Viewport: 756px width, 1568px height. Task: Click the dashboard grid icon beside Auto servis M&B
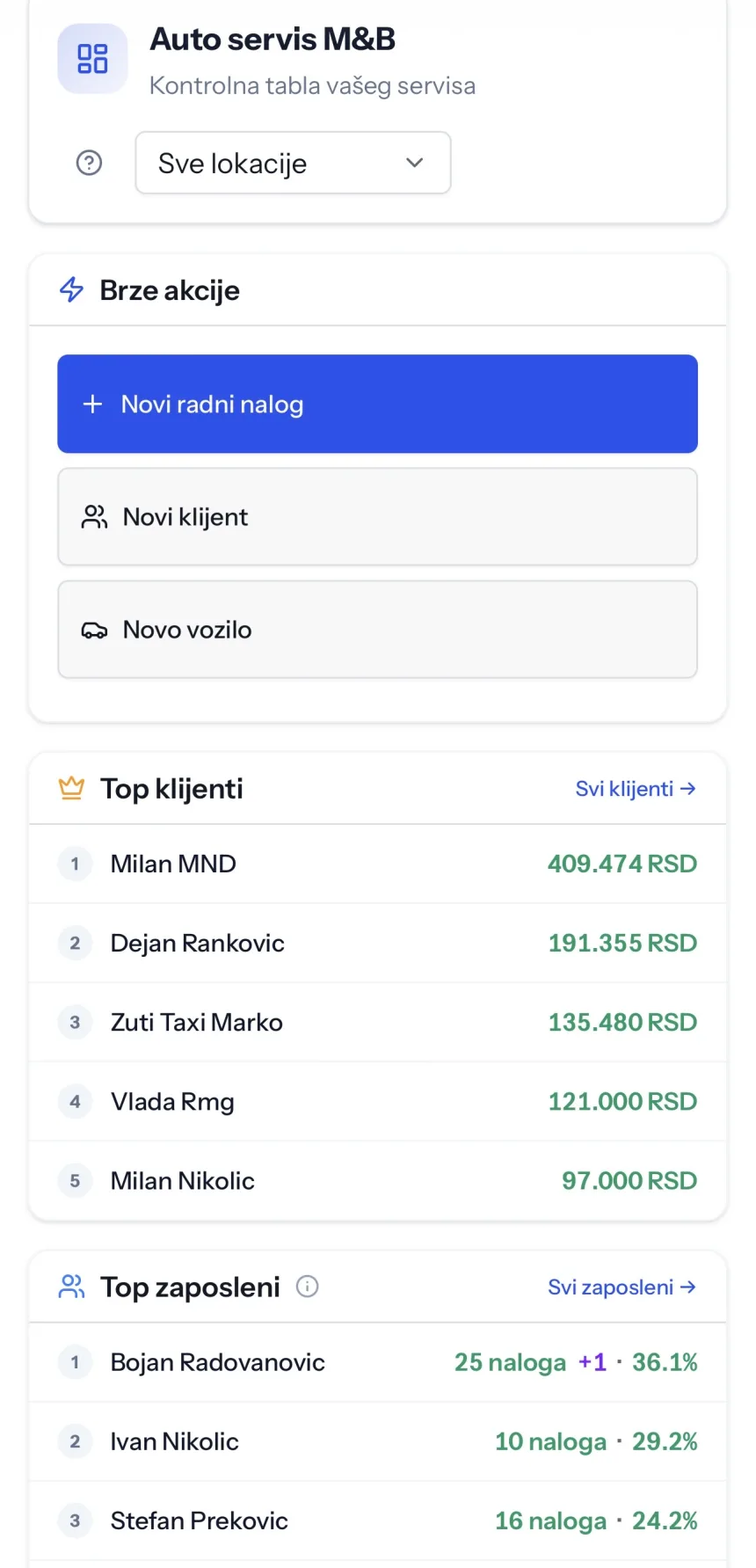(92, 59)
